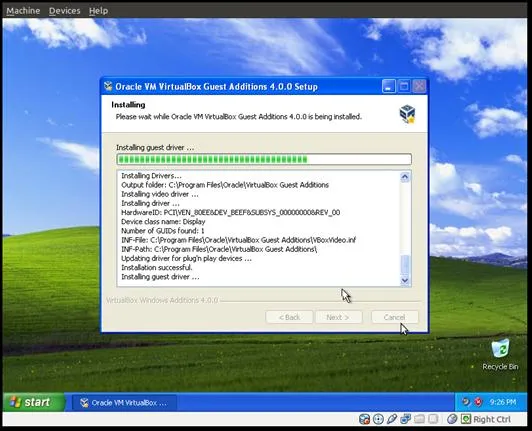Click the installer log scrollbar thumb
The height and width of the screenshot is (431, 532).
405,264
